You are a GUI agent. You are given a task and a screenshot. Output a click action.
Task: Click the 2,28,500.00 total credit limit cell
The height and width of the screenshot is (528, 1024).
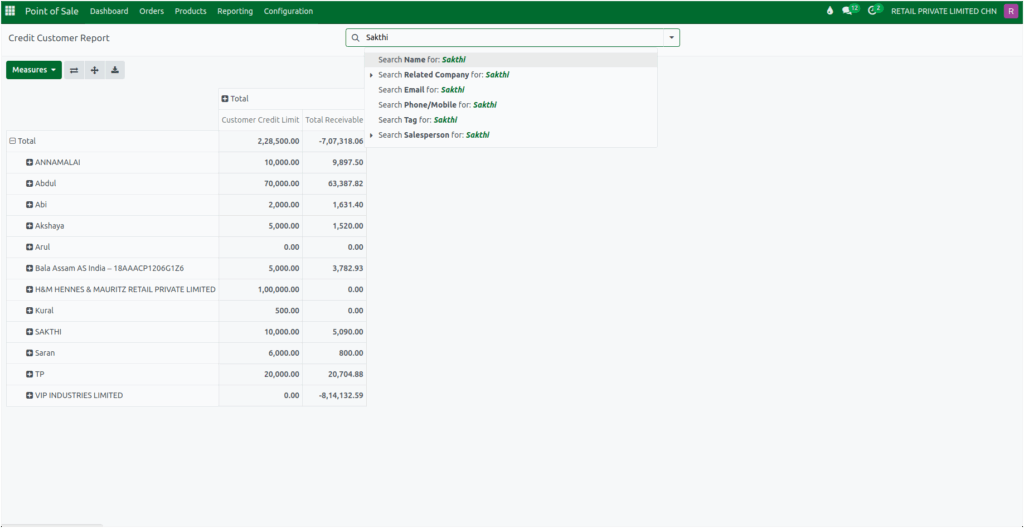[261, 141]
